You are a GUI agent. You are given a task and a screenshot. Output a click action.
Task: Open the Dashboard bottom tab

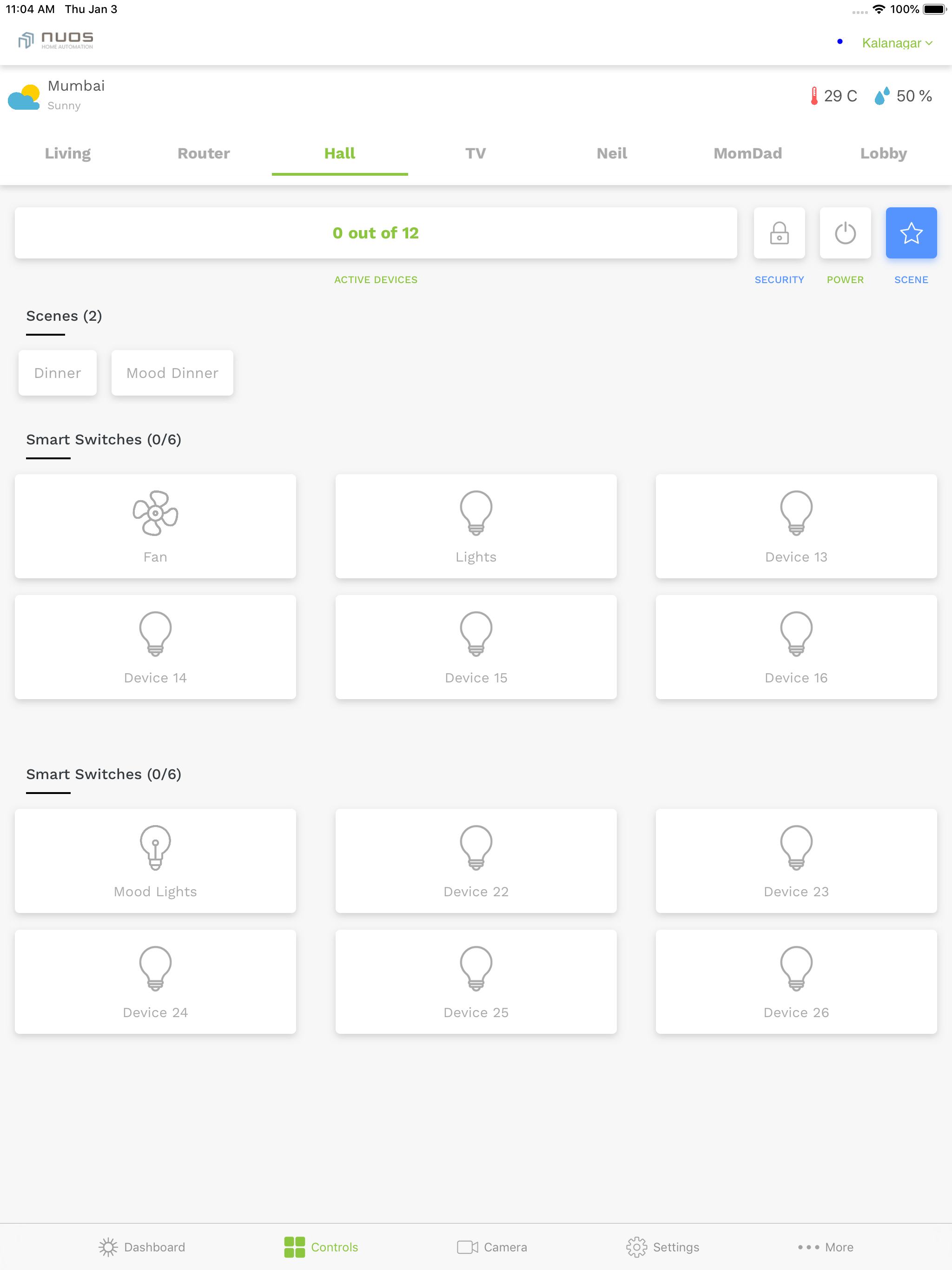142,1247
